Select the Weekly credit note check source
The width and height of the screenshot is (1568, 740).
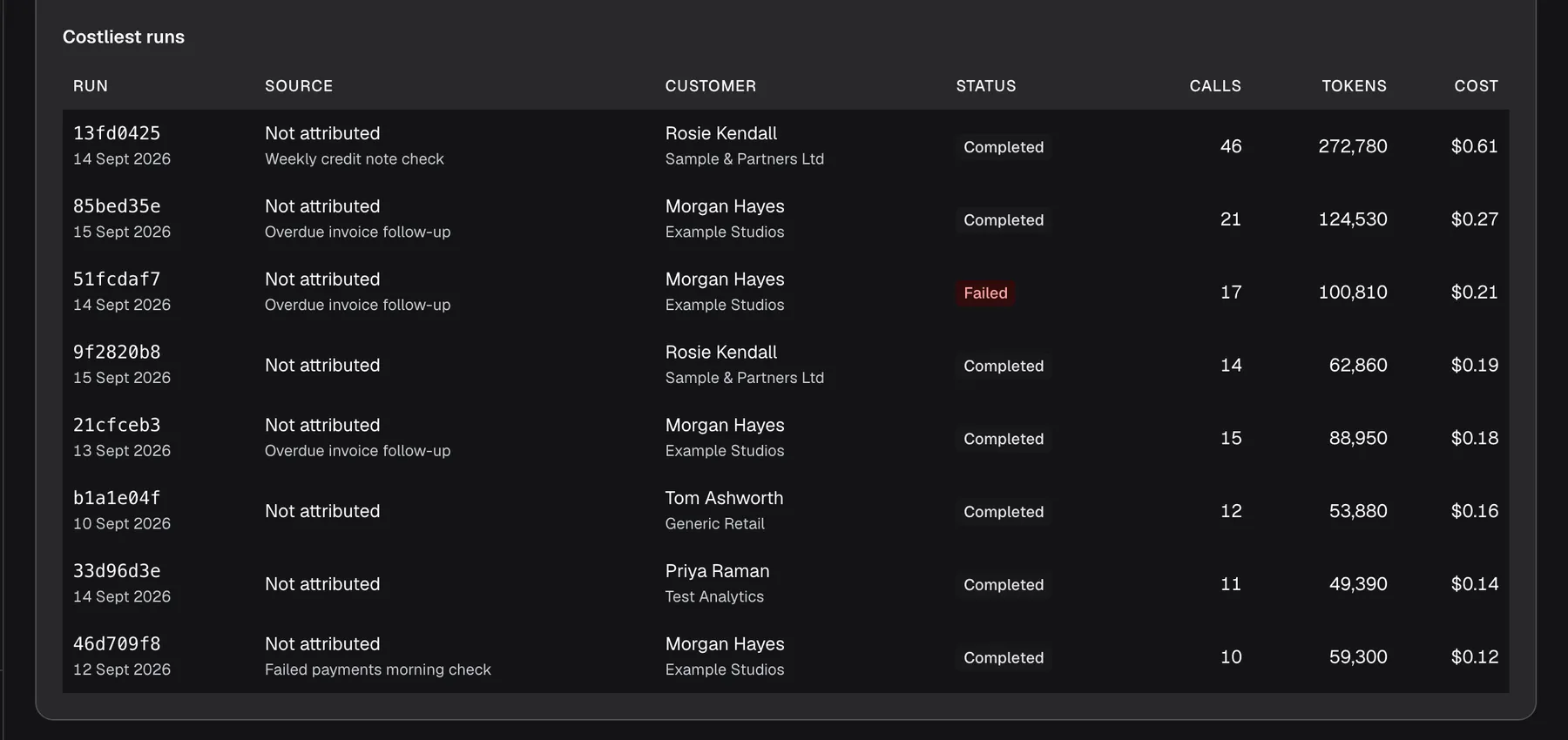355,159
